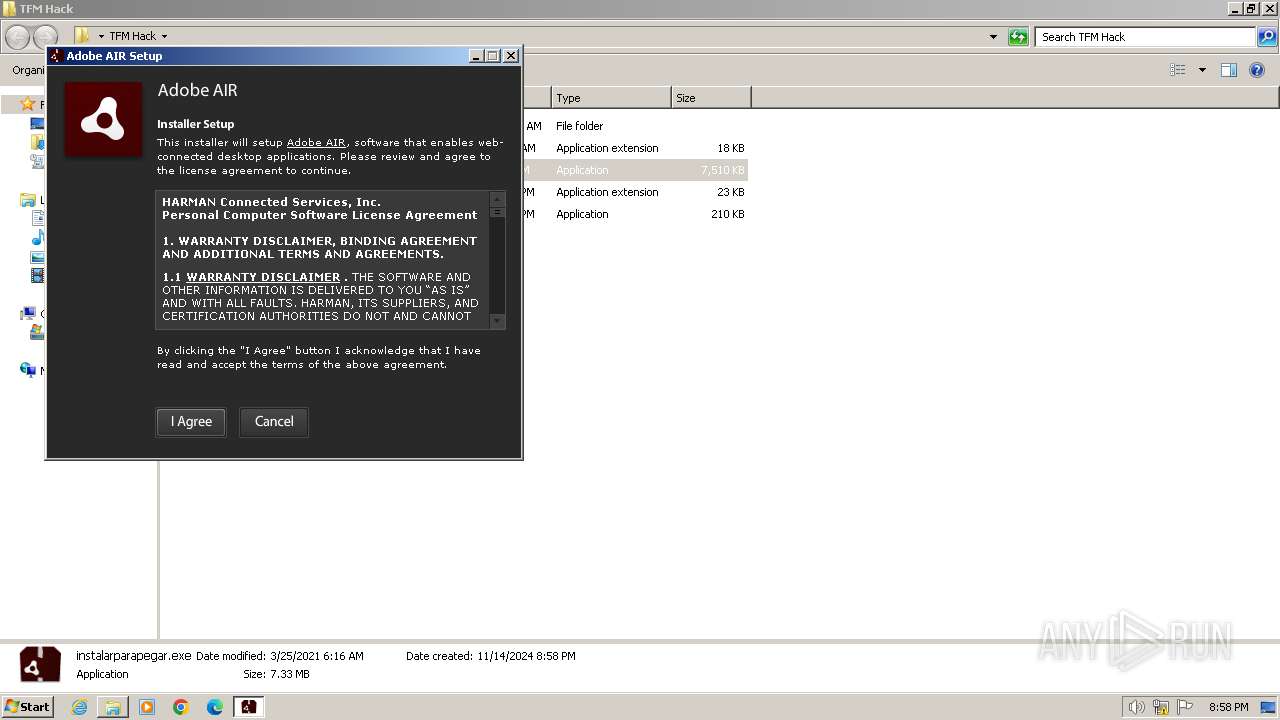Launch Internet Explorer from the taskbar

pyautogui.click(x=79, y=707)
